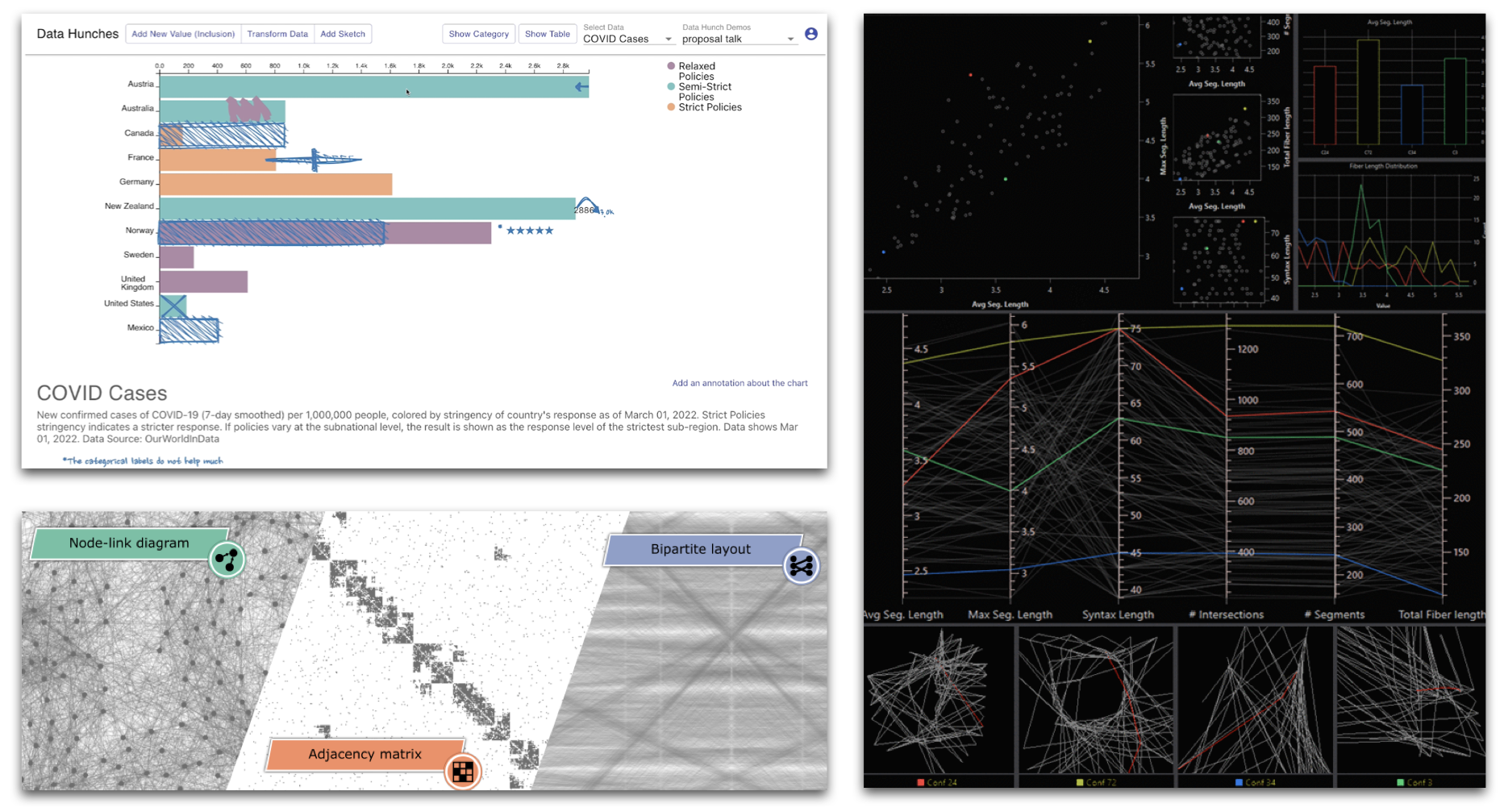
Task: Click the blue swatch beside Conf 34
Action: [1239, 782]
